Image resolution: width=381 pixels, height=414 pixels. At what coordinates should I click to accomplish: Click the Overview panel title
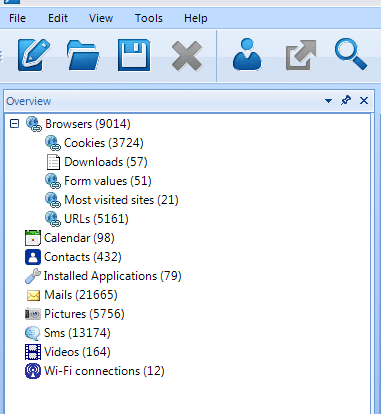coord(29,101)
